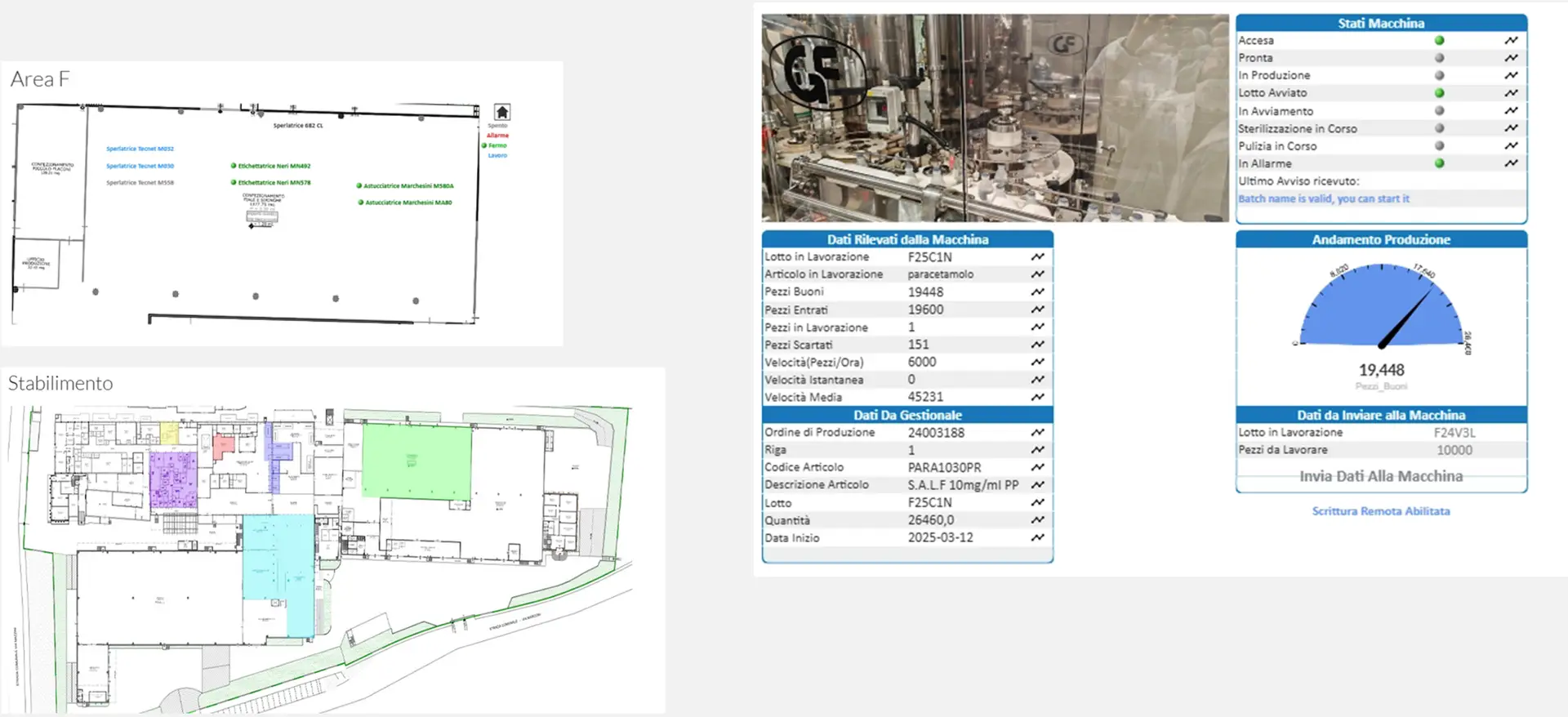Viewport: 1568px width, 717px height.
Task: Select the cyan area on Stabilimento plan
Action: coord(278,575)
